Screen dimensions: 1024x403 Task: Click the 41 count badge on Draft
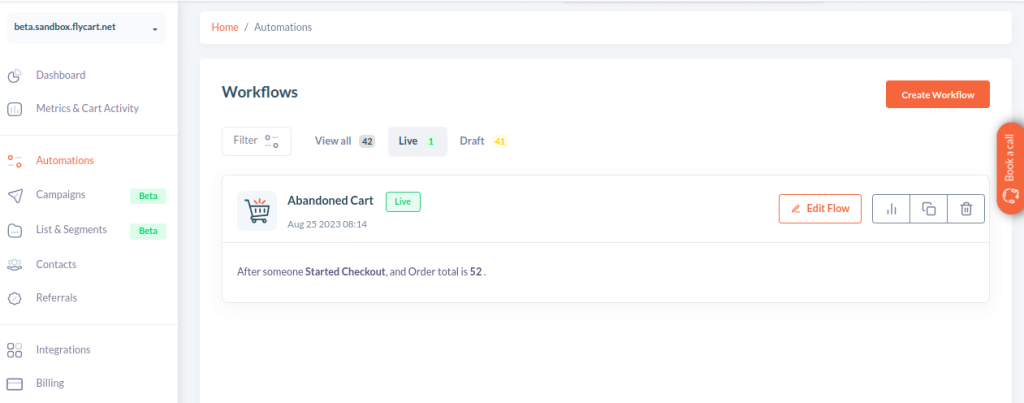[x=500, y=141]
